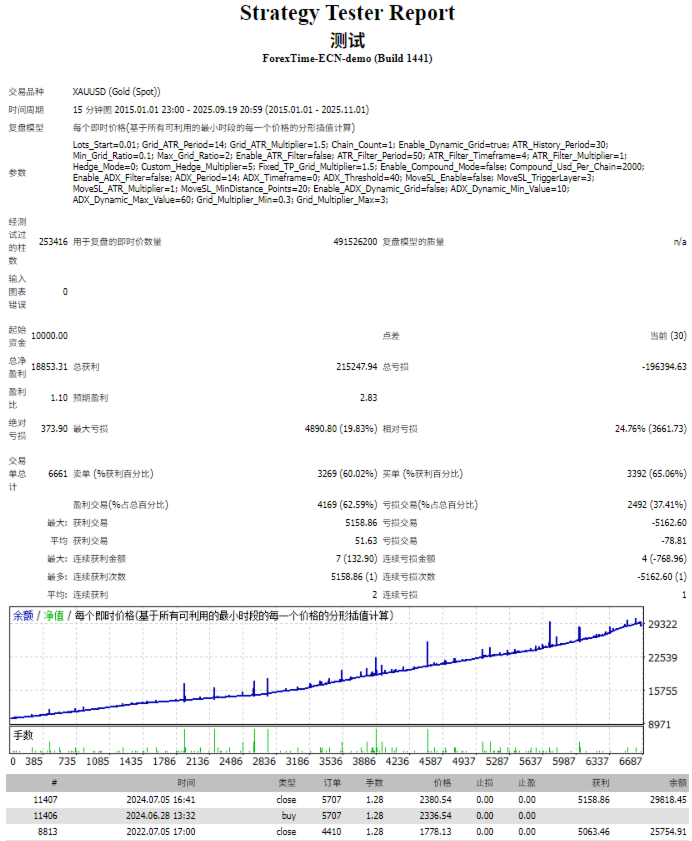Click the '买单 (%获利百分比)' label
Image resolution: width=692 pixels, height=841 pixels.
[x=422, y=474]
